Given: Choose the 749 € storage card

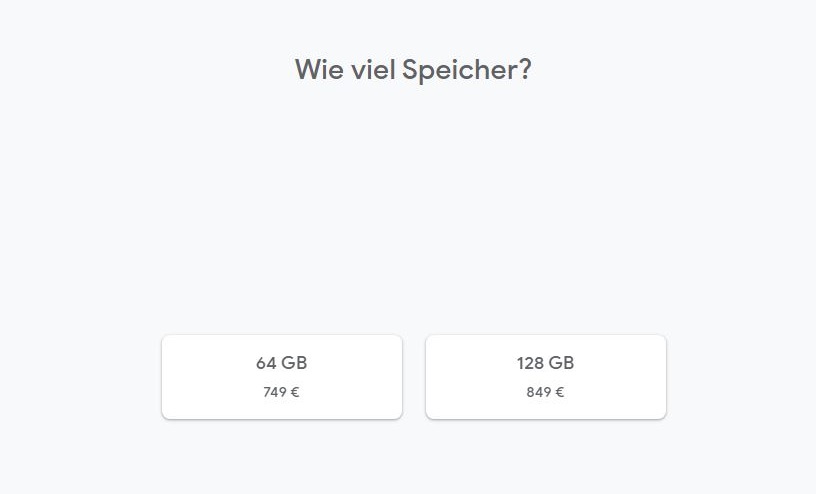Looking at the screenshot, I should click(x=281, y=377).
